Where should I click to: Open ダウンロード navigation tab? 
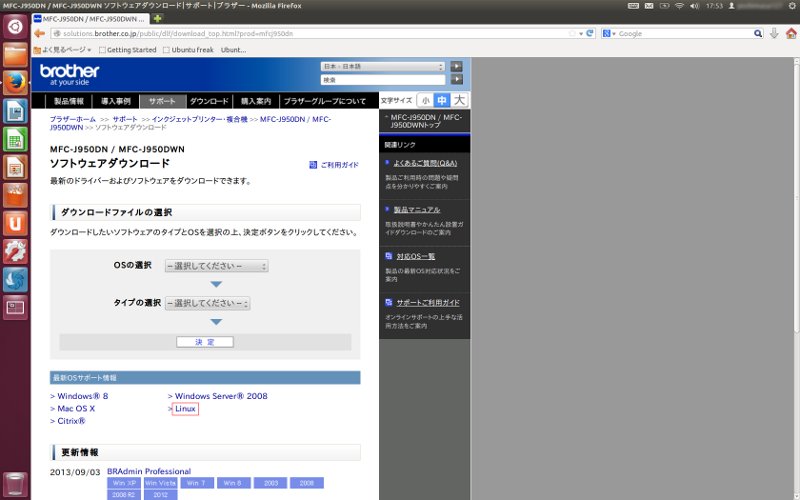tap(209, 101)
